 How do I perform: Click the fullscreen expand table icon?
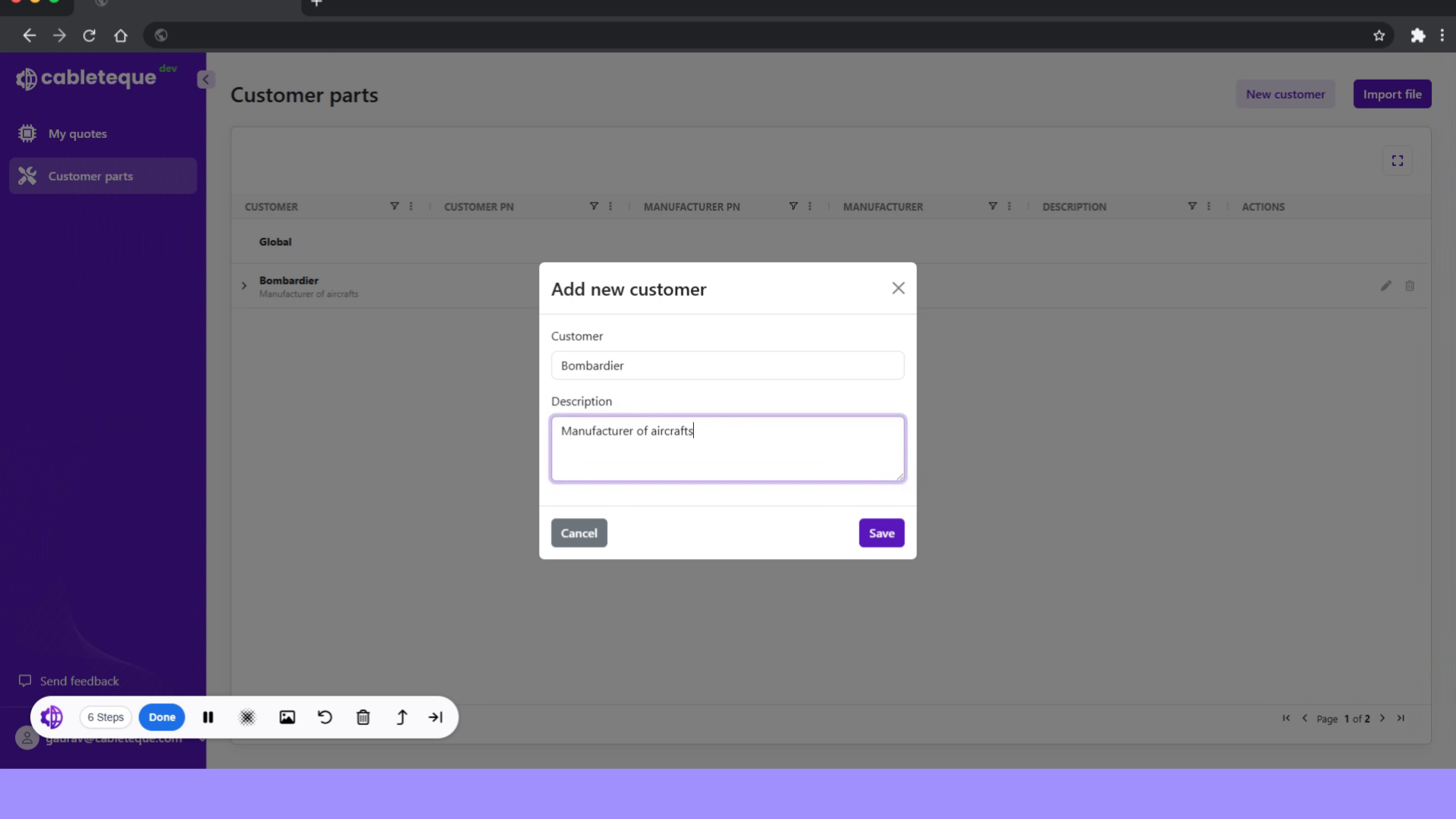coord(1397,161)
